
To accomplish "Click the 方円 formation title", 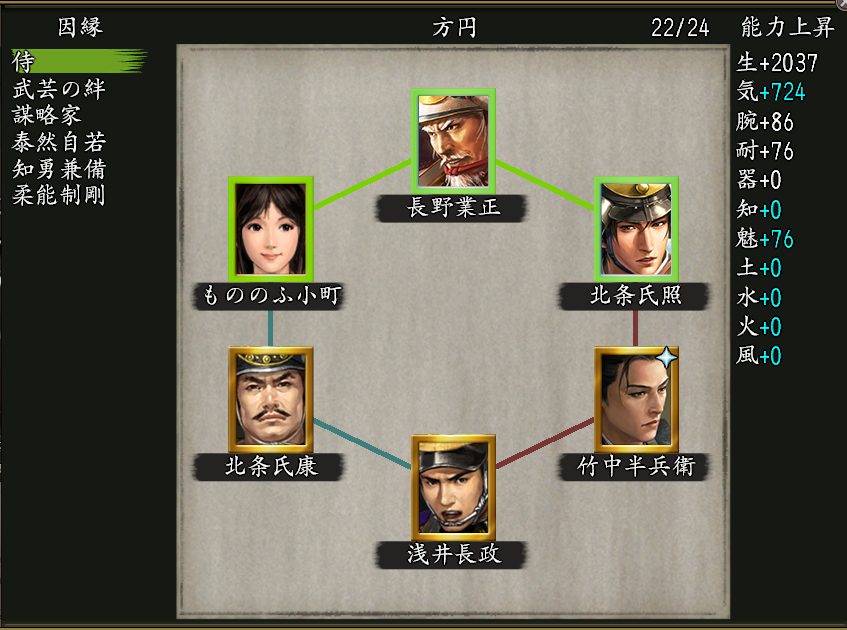I will [x=454, y=28].
